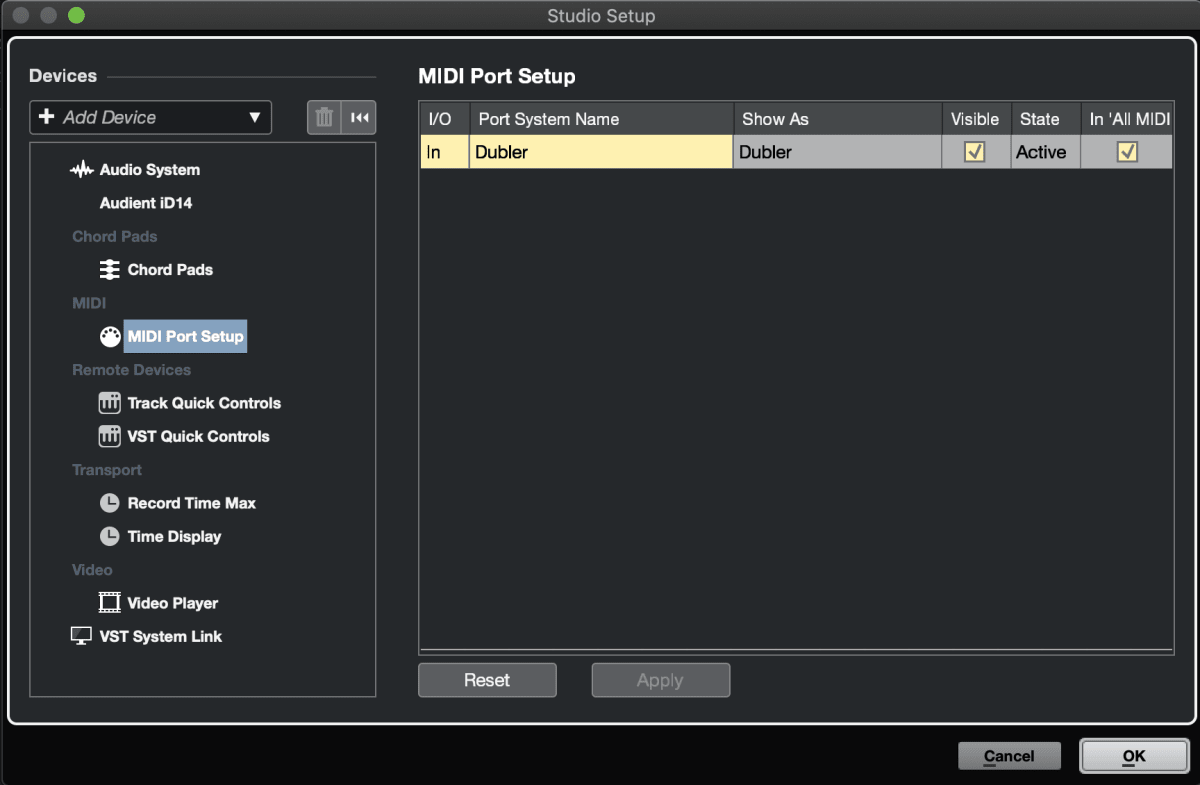Click 'In' cell of Dubler row
1200x785 pixels.
point(444,152)
